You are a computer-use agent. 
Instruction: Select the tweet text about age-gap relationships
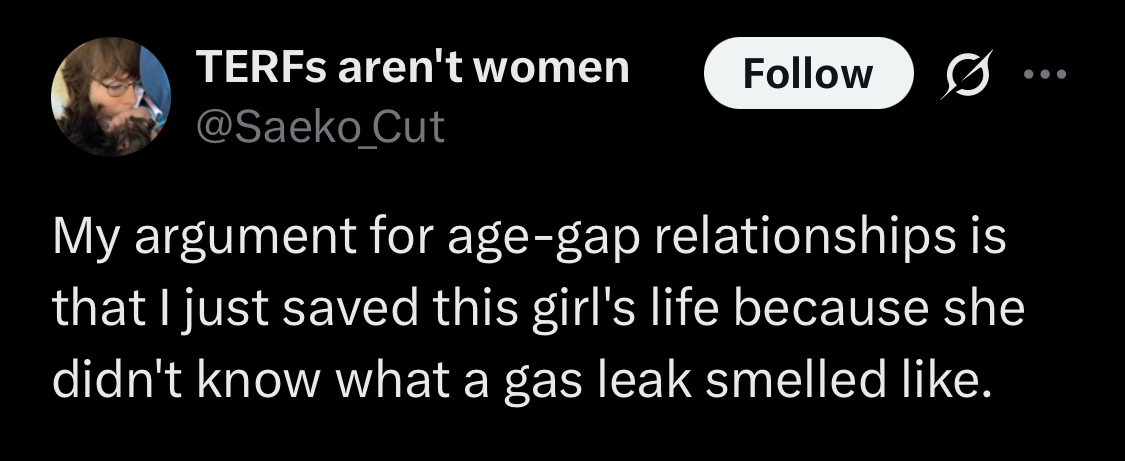pos(537,309)
